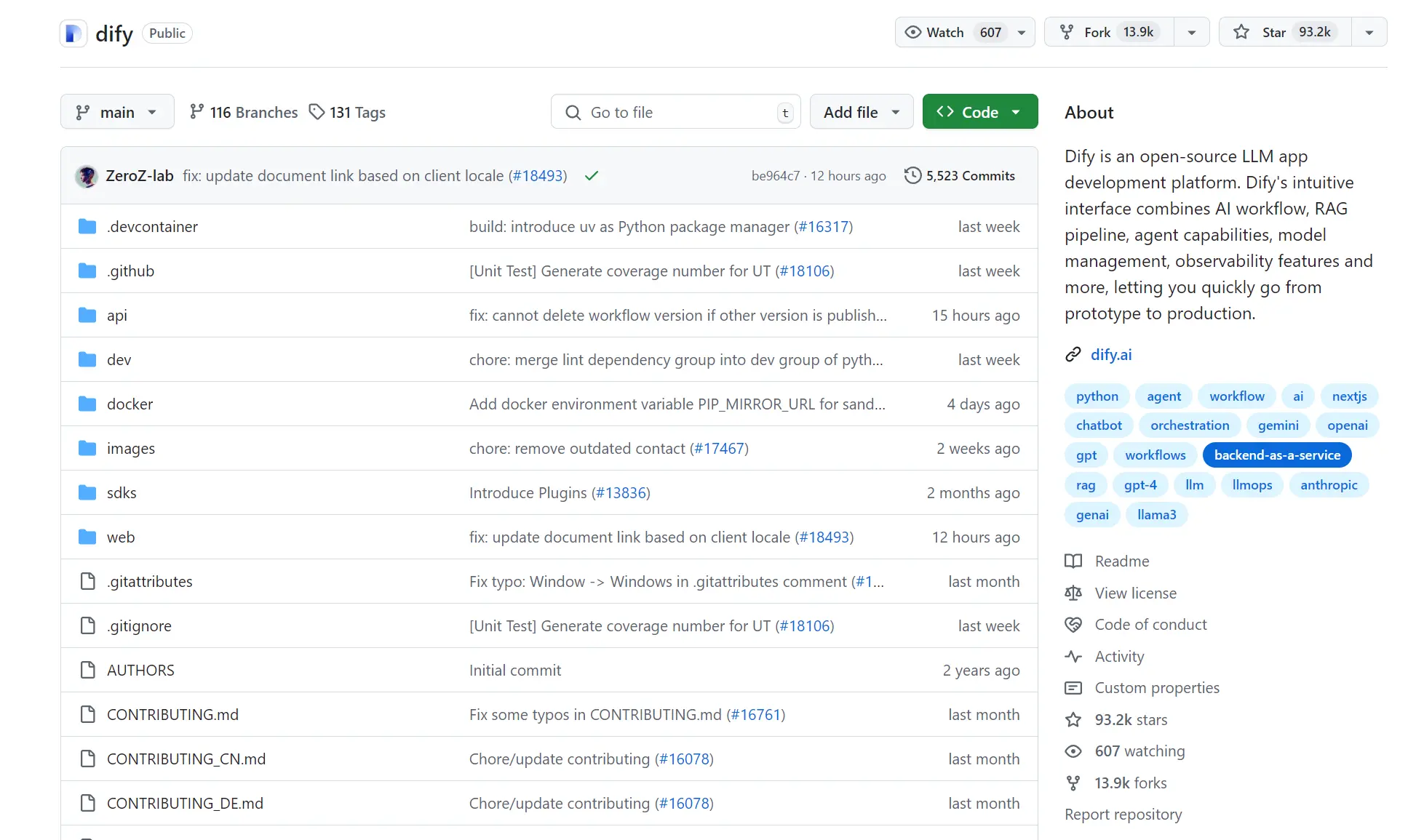The width and height of the screenshot is (1416, 840).
Task: Open the main branch selector
Action: click(117, 112)
